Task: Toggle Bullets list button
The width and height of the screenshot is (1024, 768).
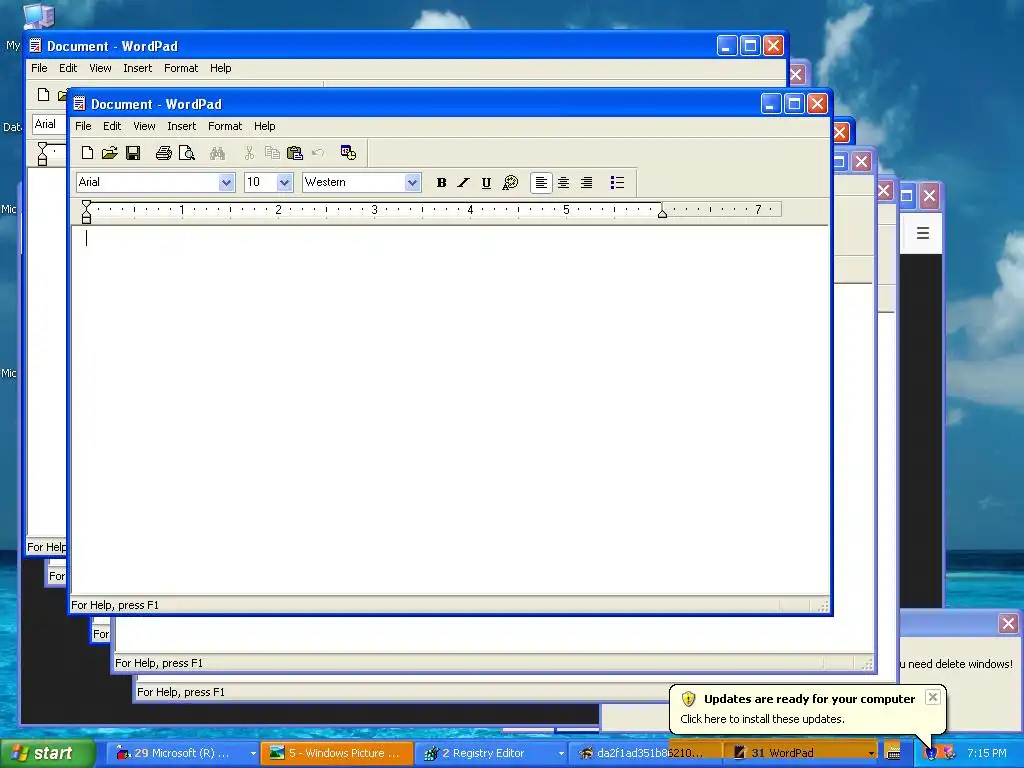Action: [617, 183]
